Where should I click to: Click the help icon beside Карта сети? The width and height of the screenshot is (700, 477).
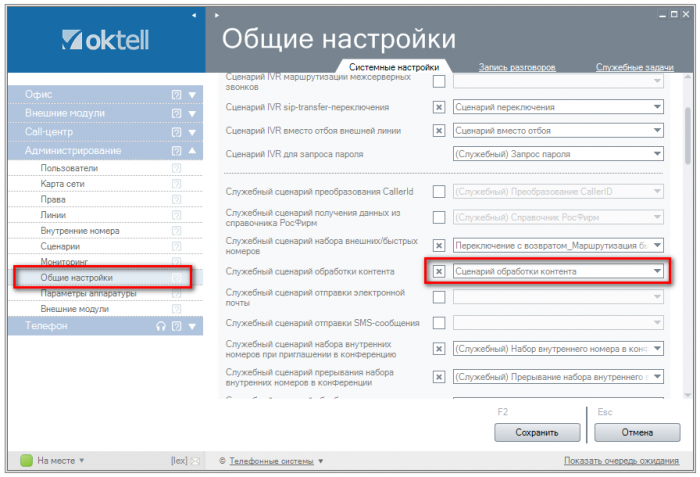click(176, 185)
